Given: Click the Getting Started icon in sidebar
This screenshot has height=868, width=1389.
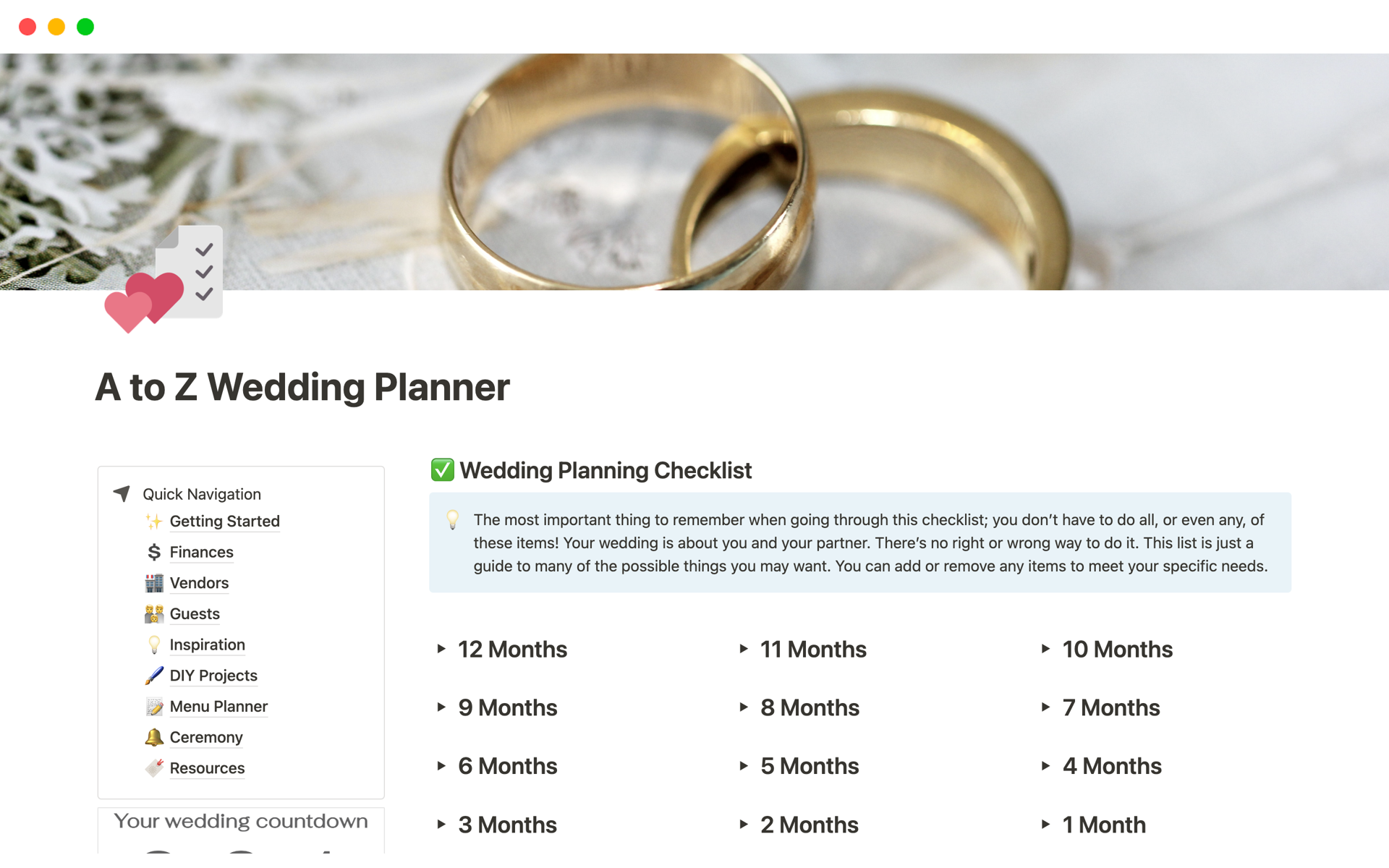Looking at the screenshot, I should (x=154, y=520).
